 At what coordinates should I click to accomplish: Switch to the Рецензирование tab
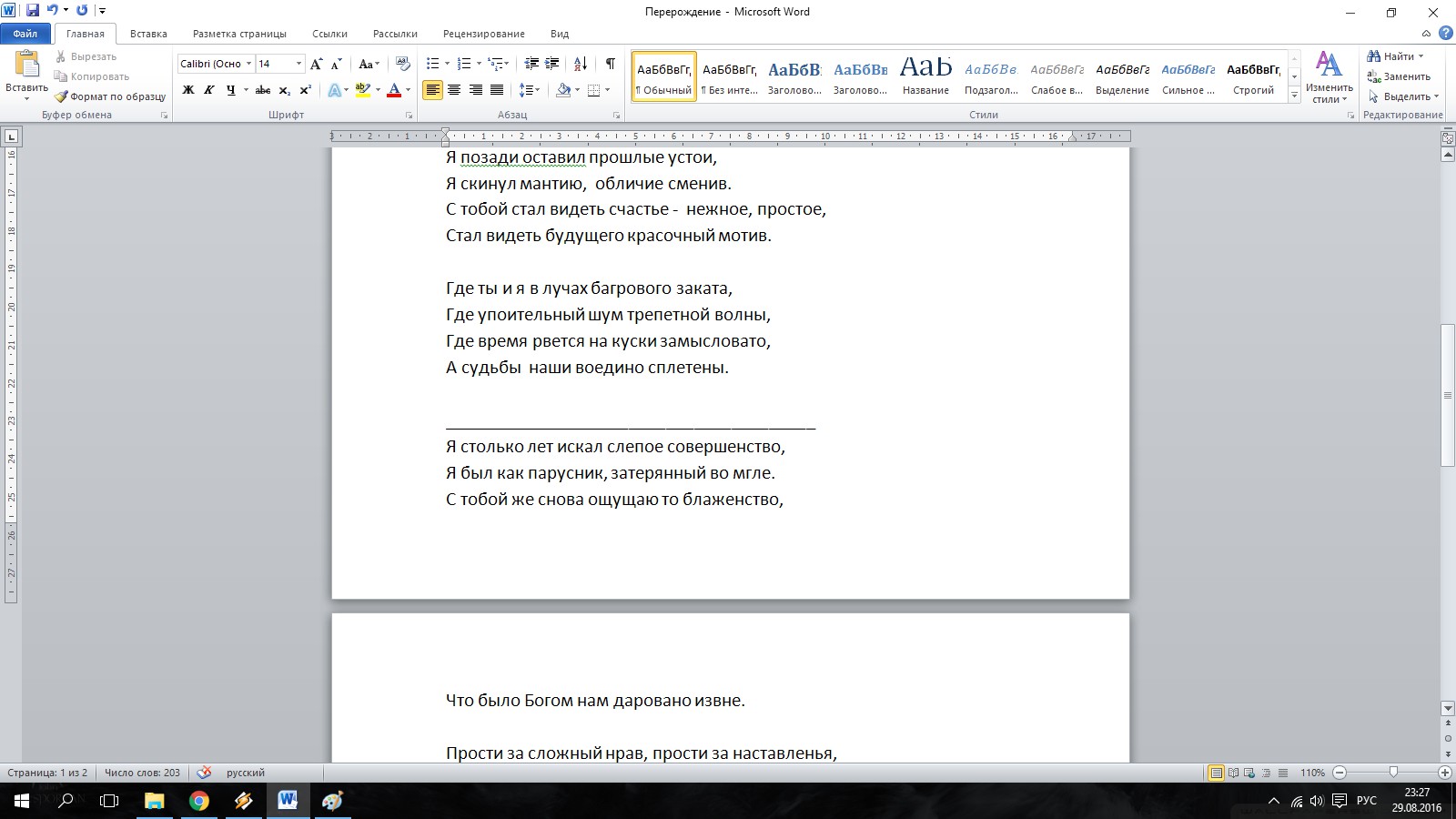click(x=484, y=34)
